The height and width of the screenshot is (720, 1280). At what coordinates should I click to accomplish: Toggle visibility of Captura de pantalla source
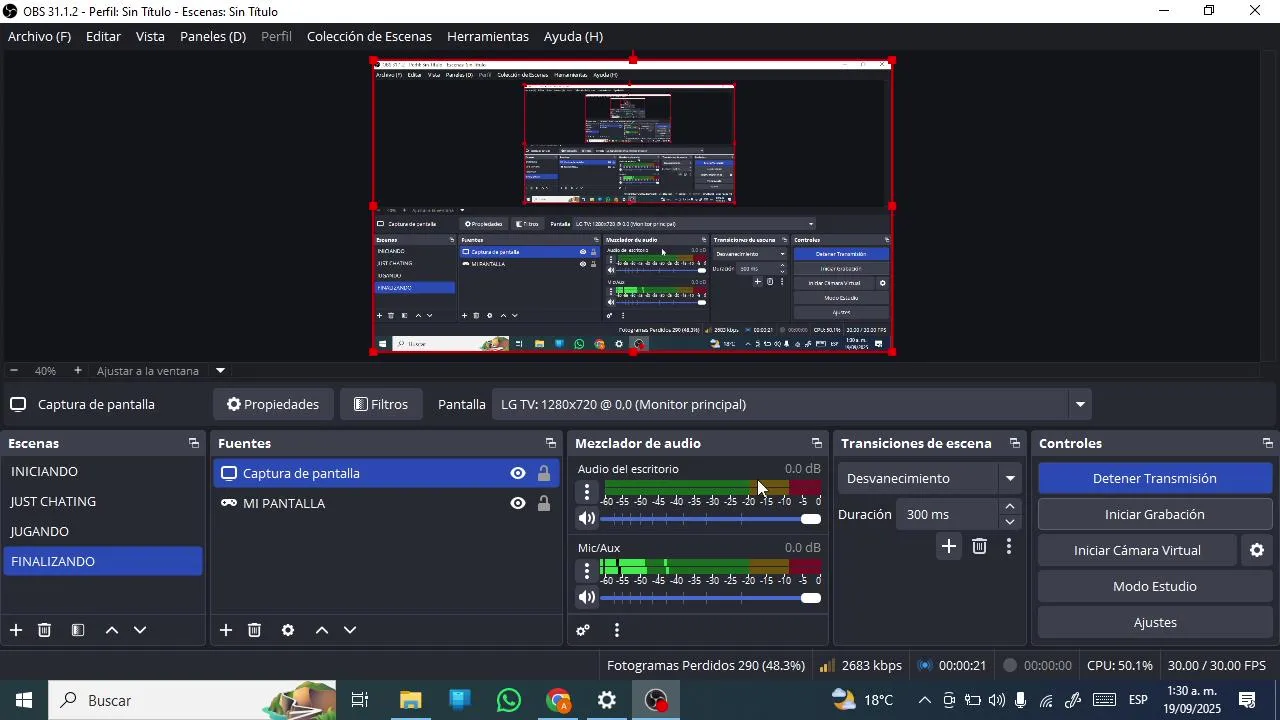tap(518, 473)
